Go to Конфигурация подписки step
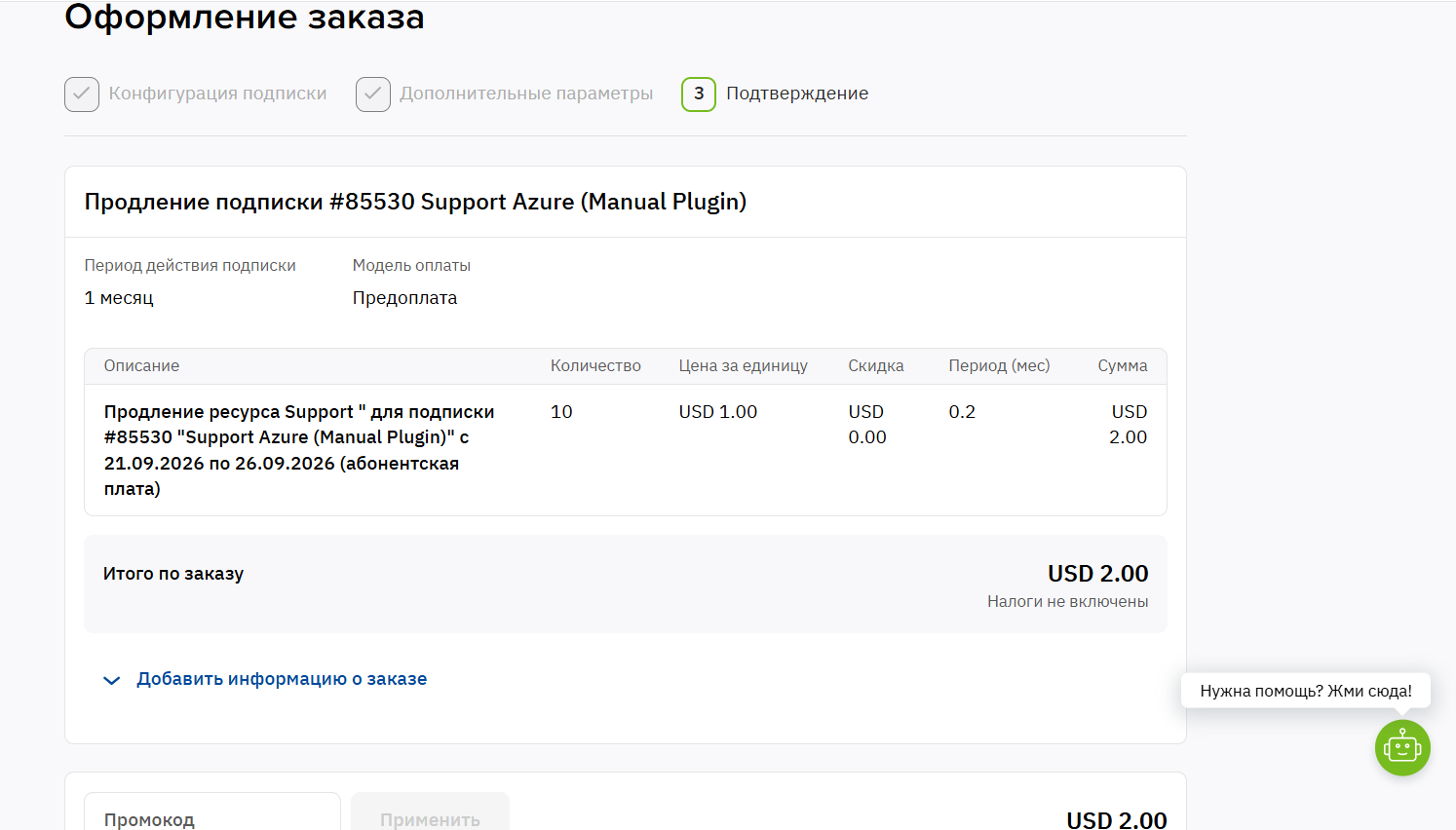1456x830 pixels. tap(217, 94)
